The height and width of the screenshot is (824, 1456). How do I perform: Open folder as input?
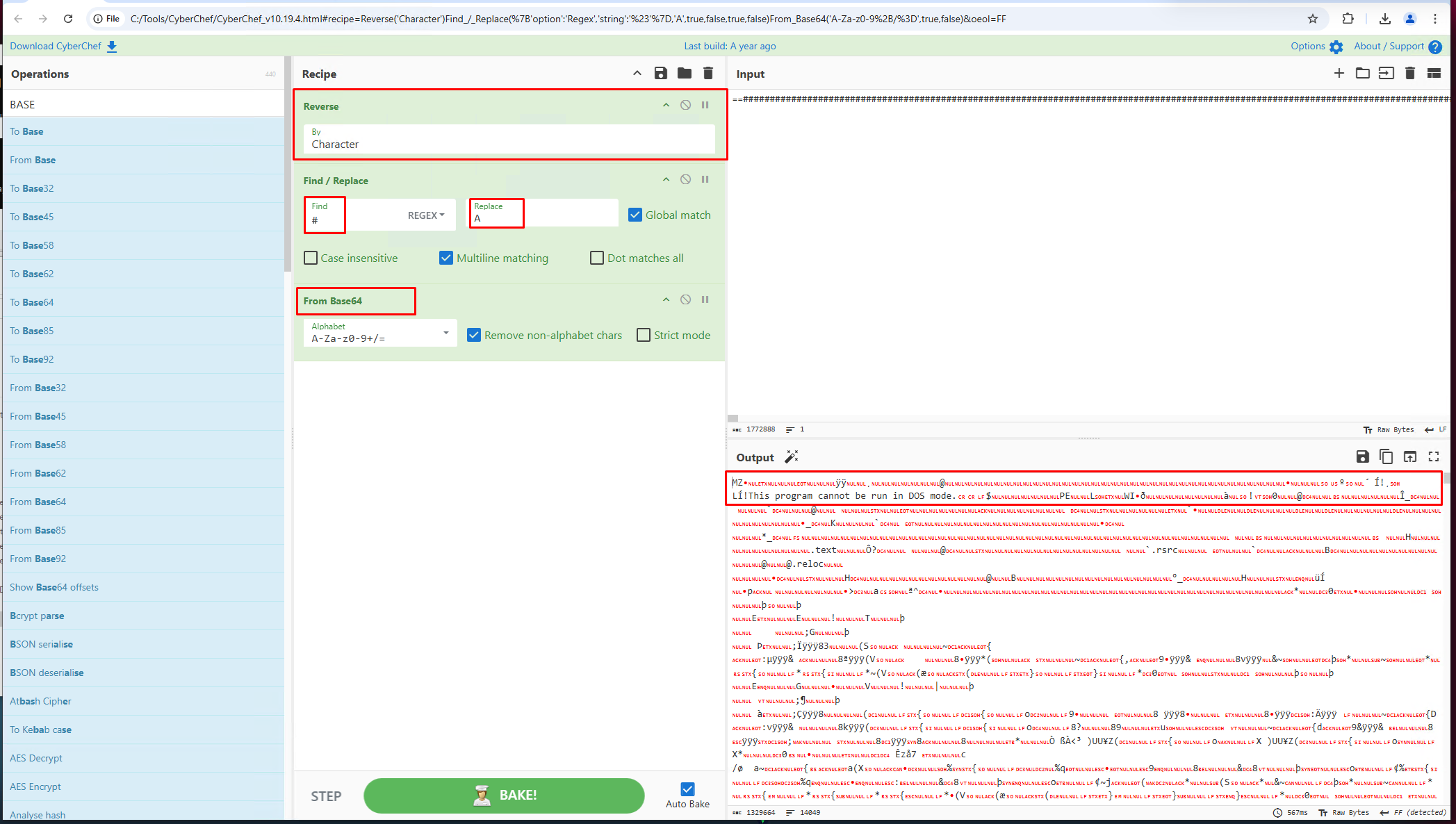(1363, 73)
